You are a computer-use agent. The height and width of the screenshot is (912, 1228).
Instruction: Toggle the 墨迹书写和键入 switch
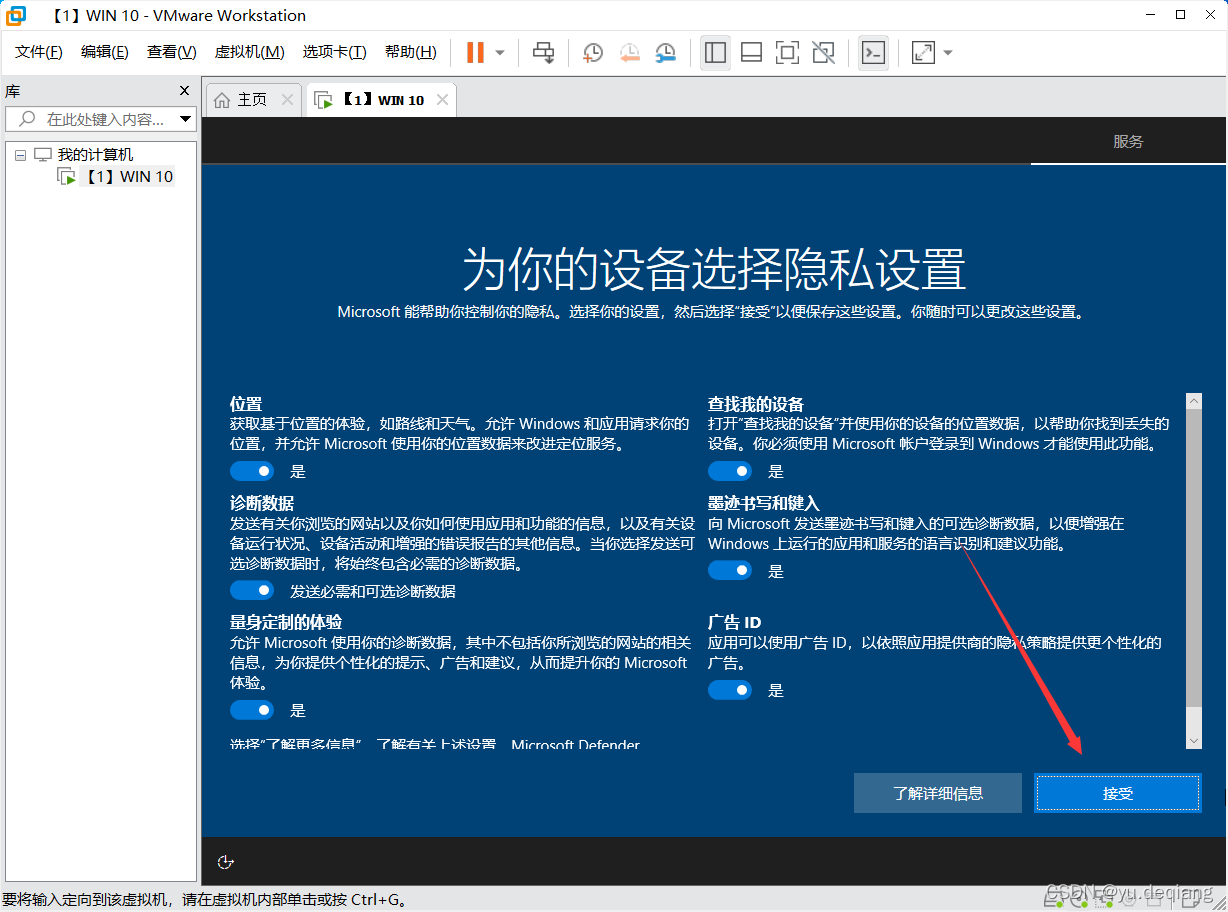click(x=730, y=571)
